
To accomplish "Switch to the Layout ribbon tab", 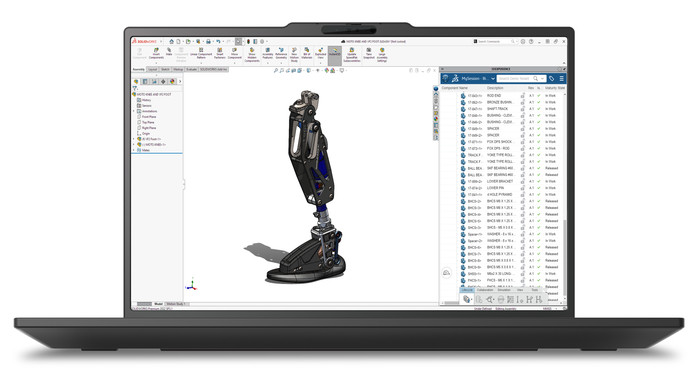I will click(x=152, y=69).
